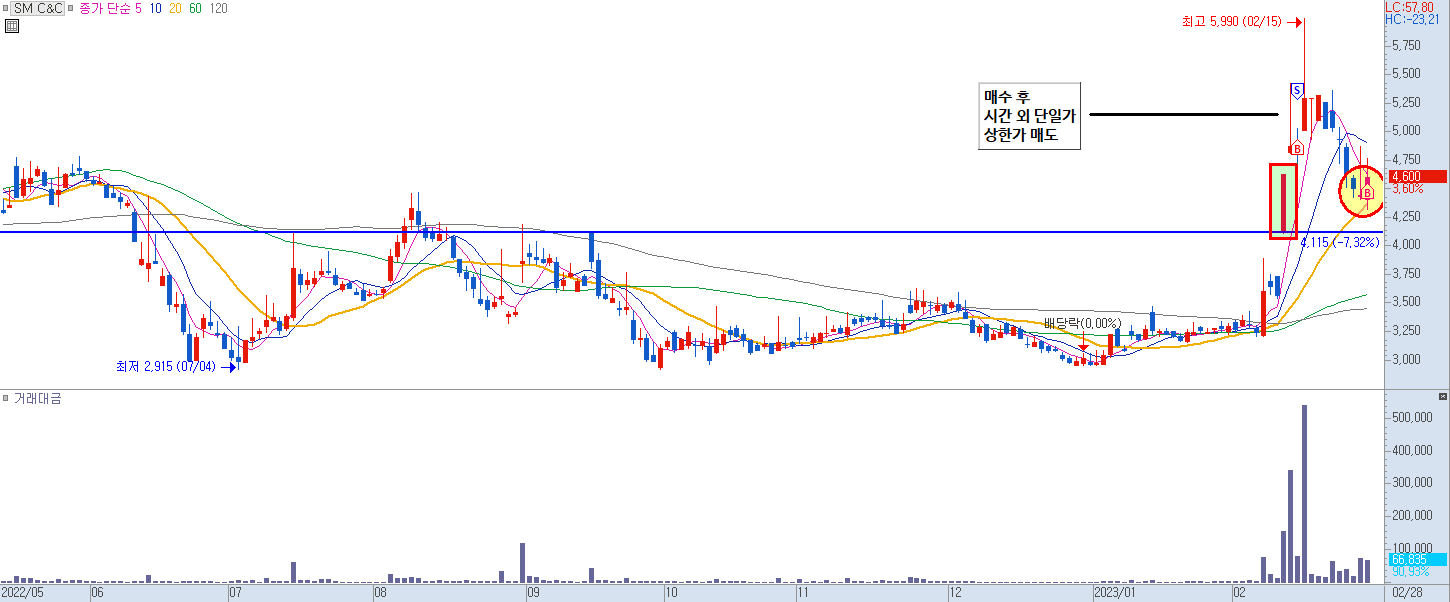This screenshot has height=602, width=1450.
Task: Click the 12 month axis label
Action: 954,593
